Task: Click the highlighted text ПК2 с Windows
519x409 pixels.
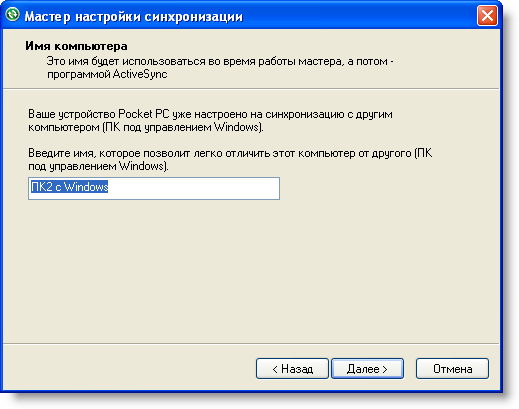Action: (x=69, y=187)
